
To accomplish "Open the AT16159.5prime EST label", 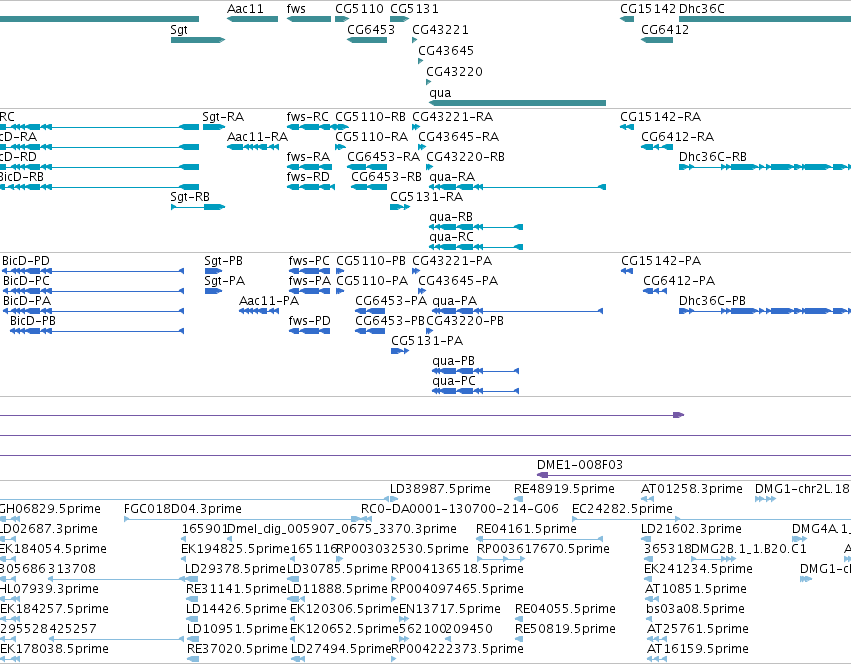I will tap(697, 649).
